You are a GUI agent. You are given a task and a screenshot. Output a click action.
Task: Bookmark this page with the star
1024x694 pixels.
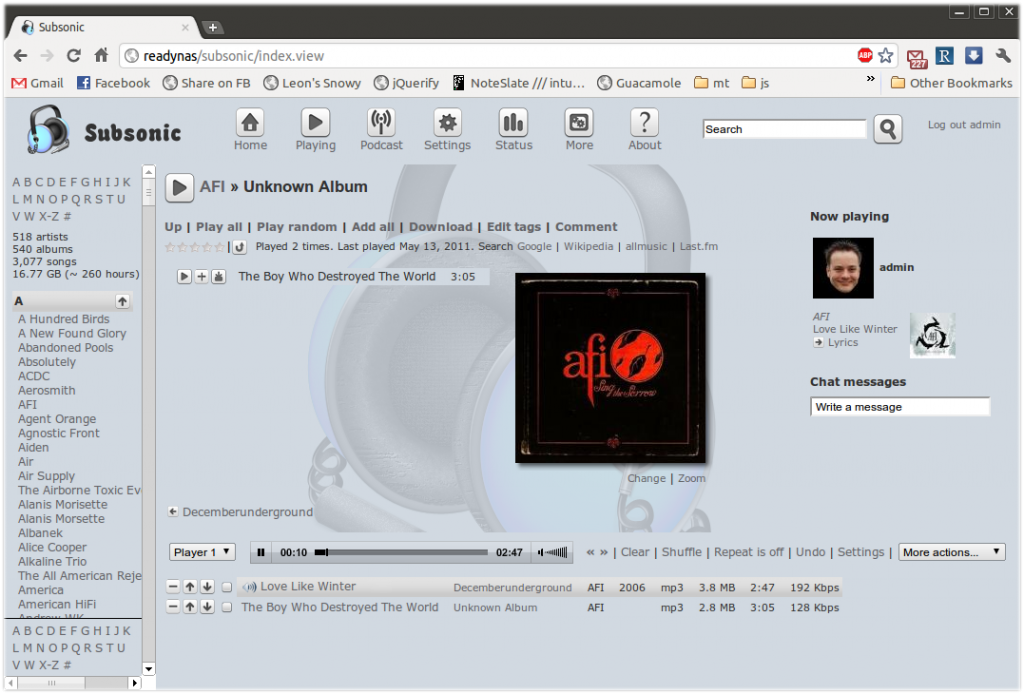(x=886, y=55)
